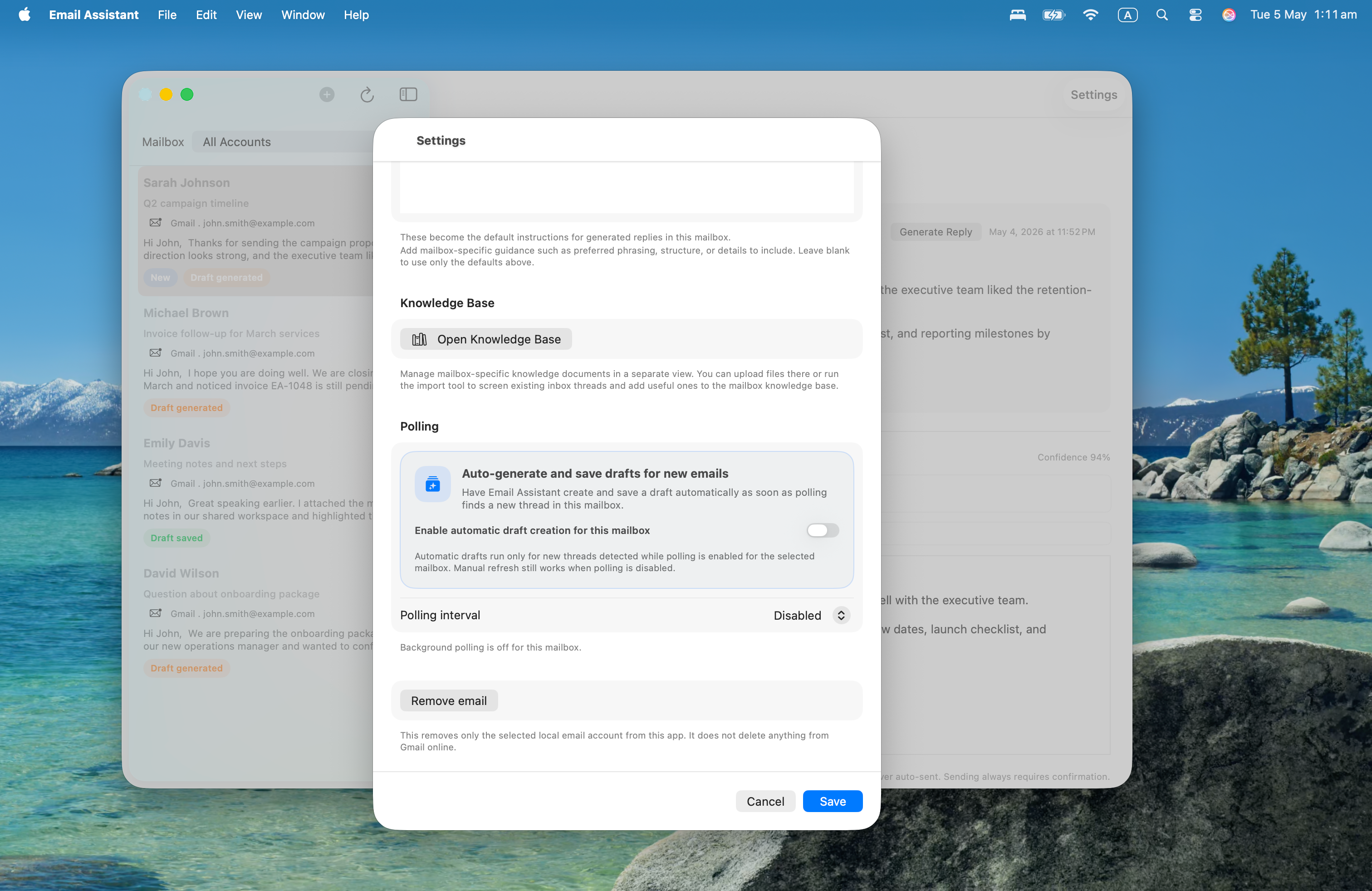1372x891 pixels.
Task: Click the New badge on Sarah Johnson's email
Action: click(x=160, y=278)
